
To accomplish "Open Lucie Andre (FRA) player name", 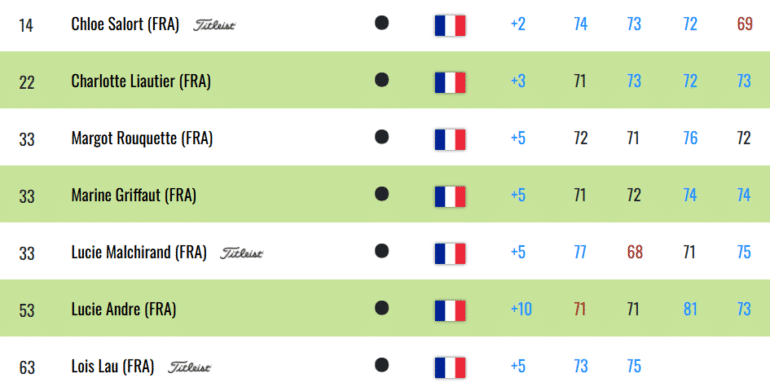I will pos(124,309).
